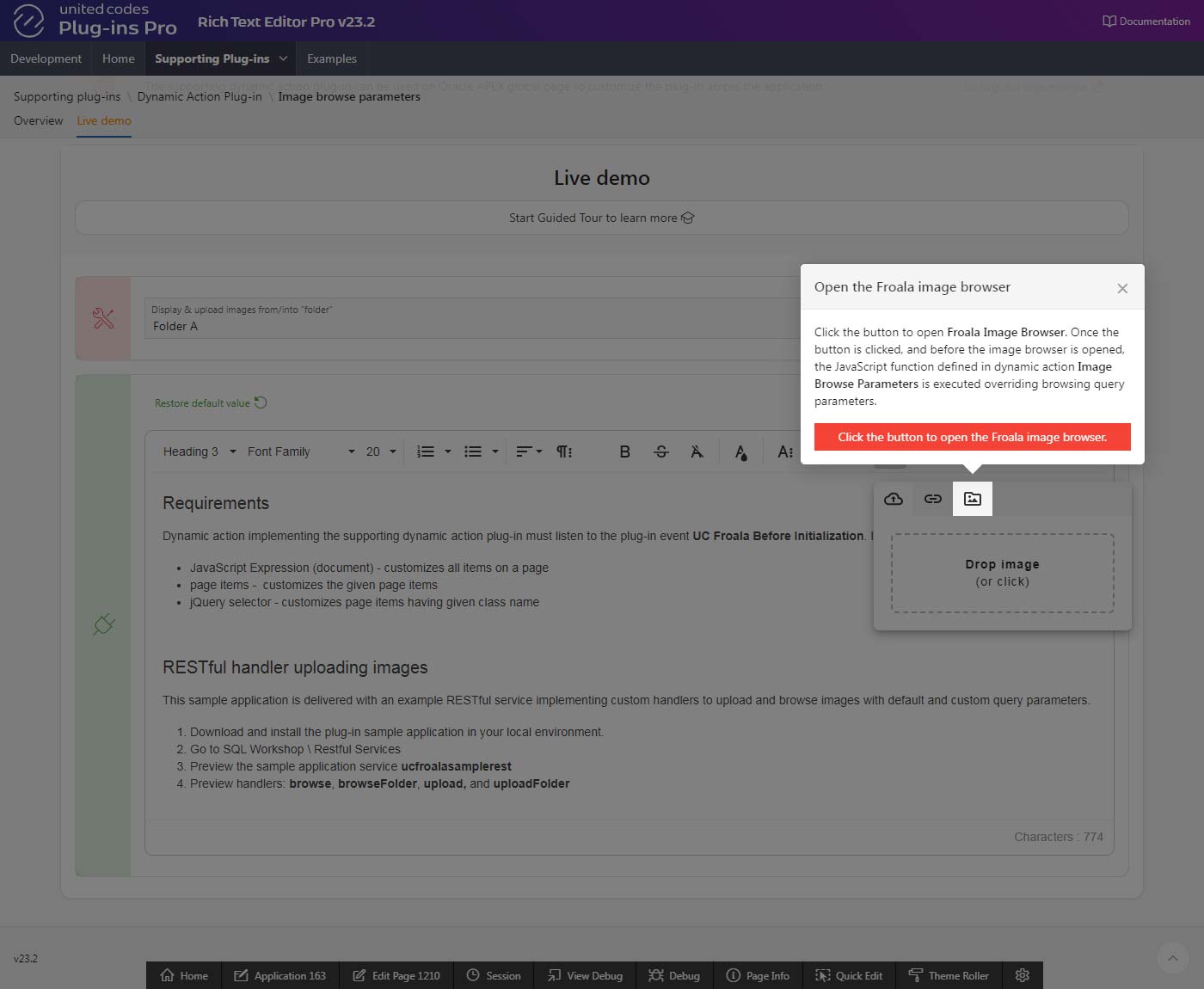Click the v23.2 version text in footer
The height and width of the screenshot is (989, 1204).
coord(26,958)
